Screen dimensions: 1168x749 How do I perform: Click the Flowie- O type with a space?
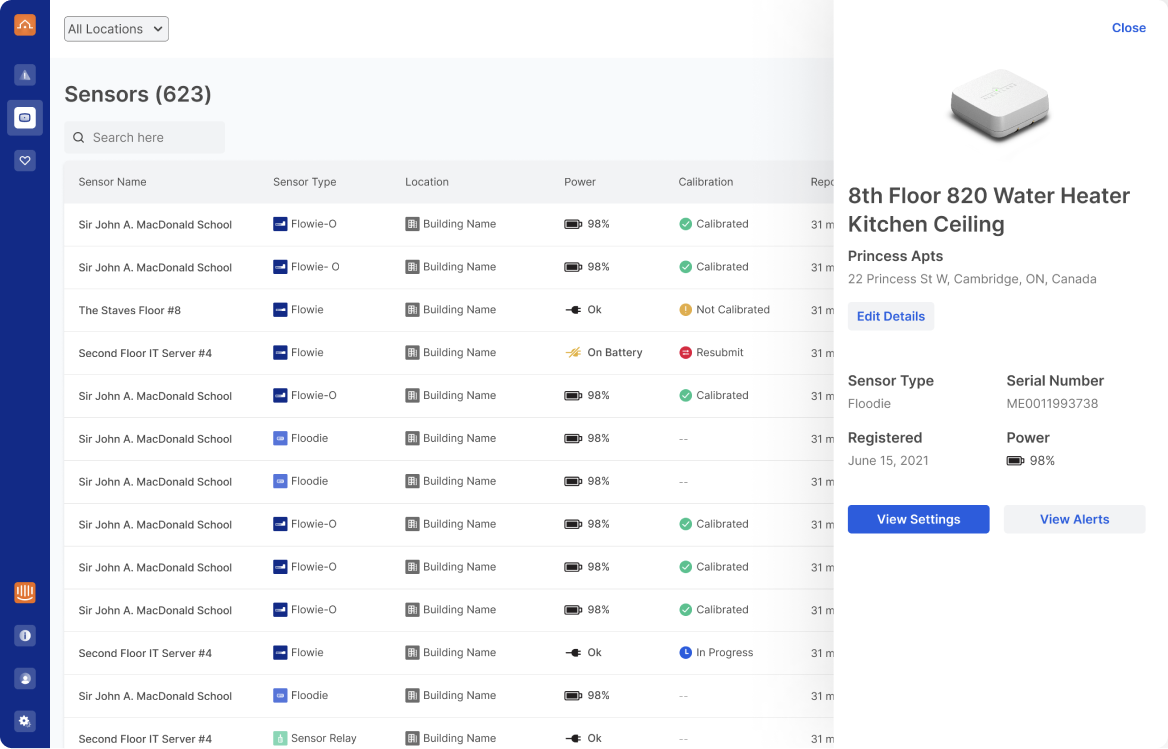[315, 267]
